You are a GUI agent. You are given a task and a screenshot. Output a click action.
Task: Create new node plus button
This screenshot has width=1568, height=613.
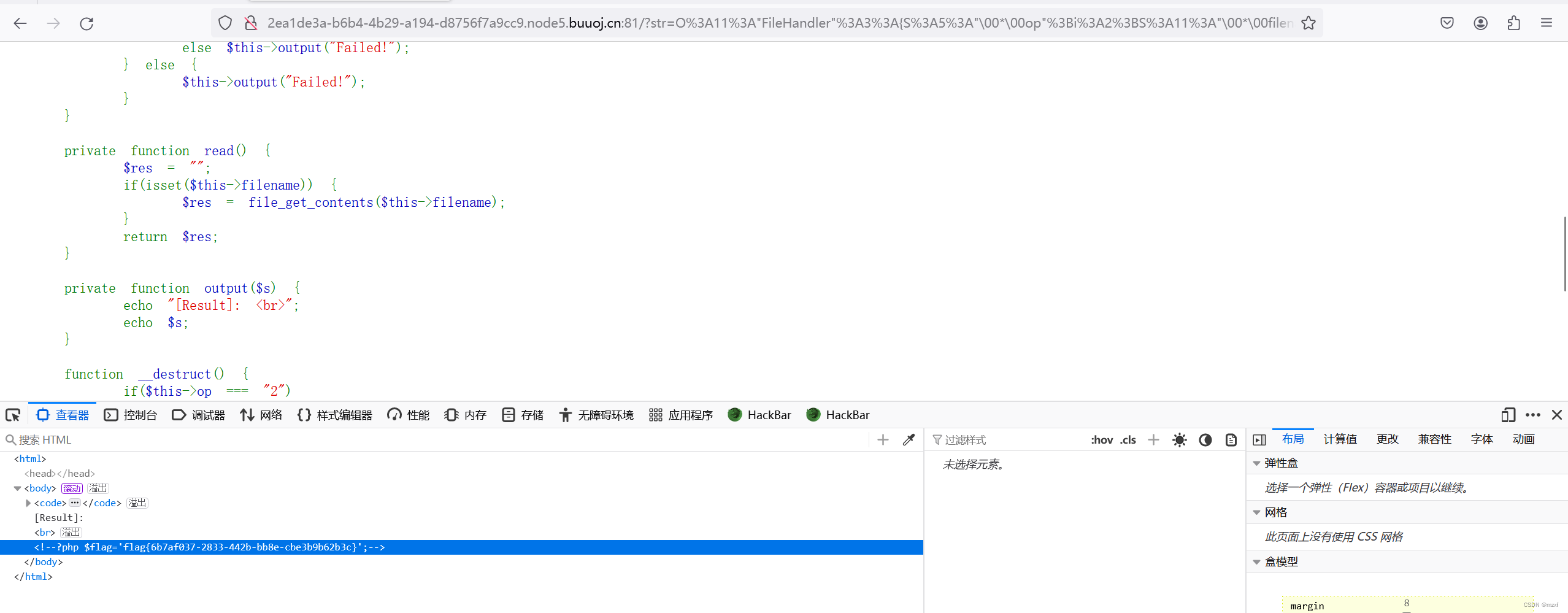[x=883, y=440]
